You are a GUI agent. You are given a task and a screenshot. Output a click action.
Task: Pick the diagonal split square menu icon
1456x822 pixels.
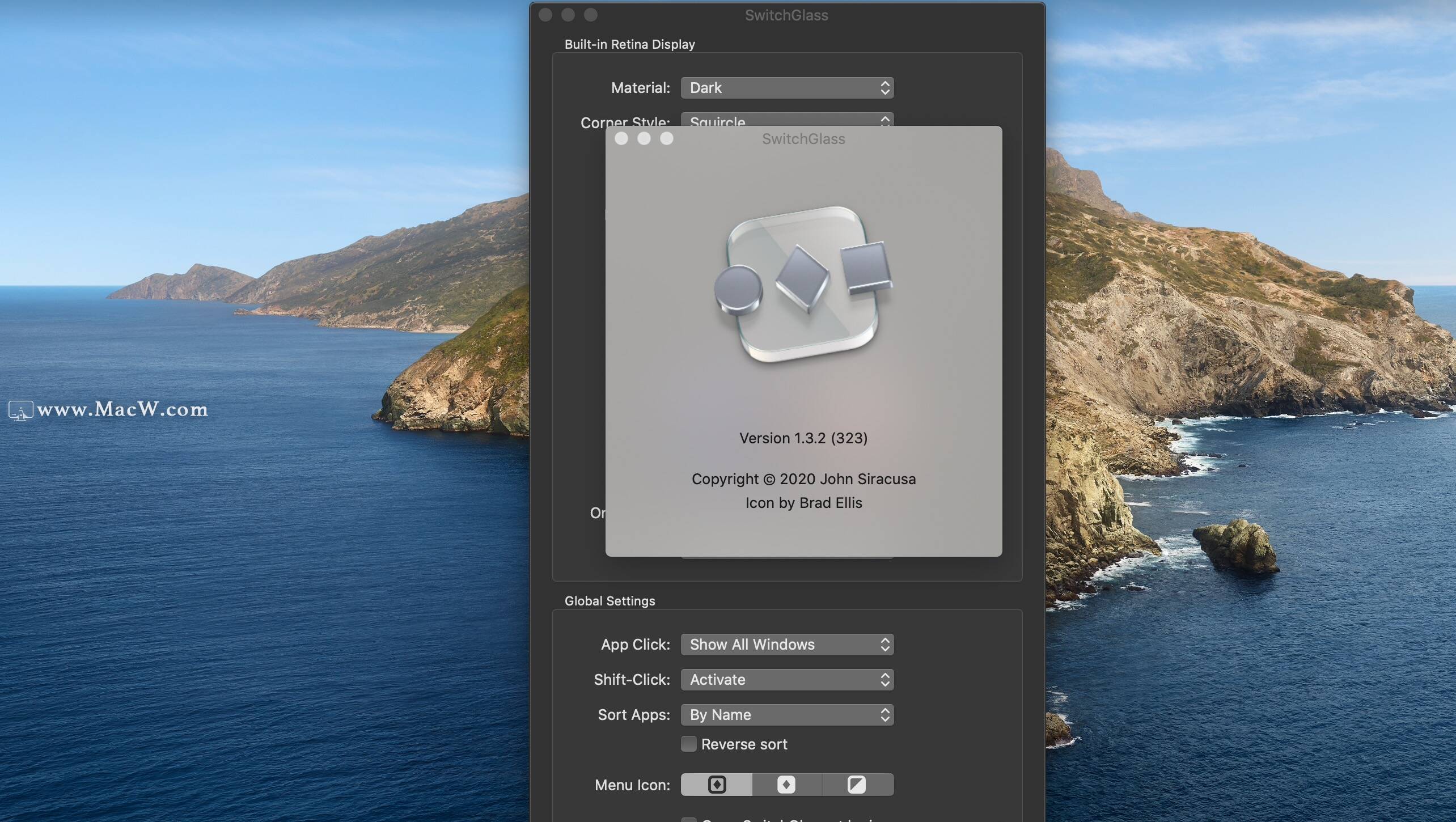pos(857,785)
